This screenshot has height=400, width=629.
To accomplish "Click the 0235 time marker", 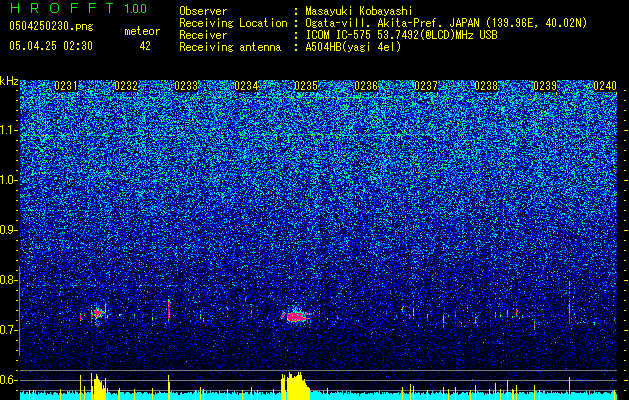I will click(306, 86).
